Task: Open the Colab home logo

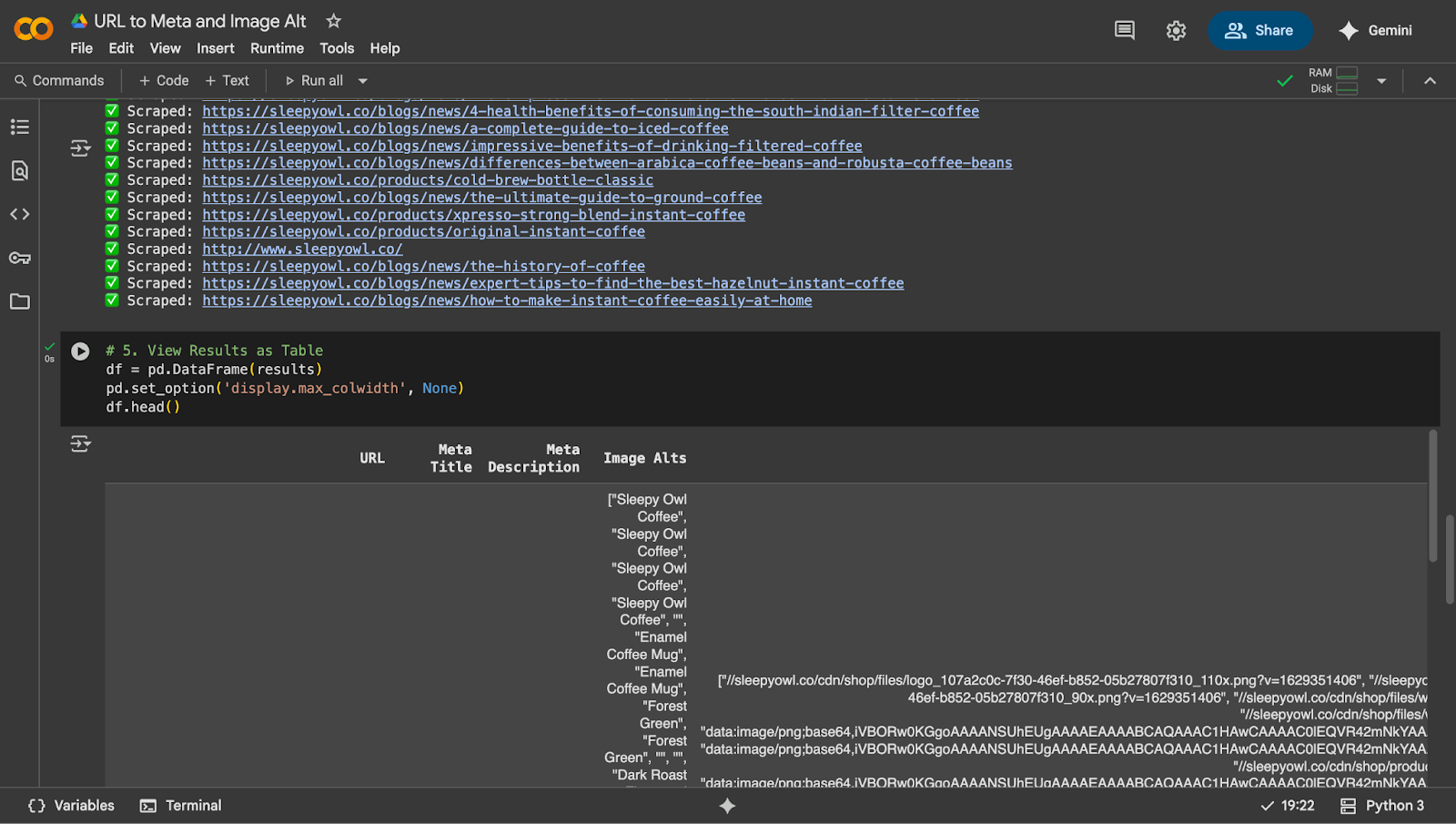Action: point(34,29)
